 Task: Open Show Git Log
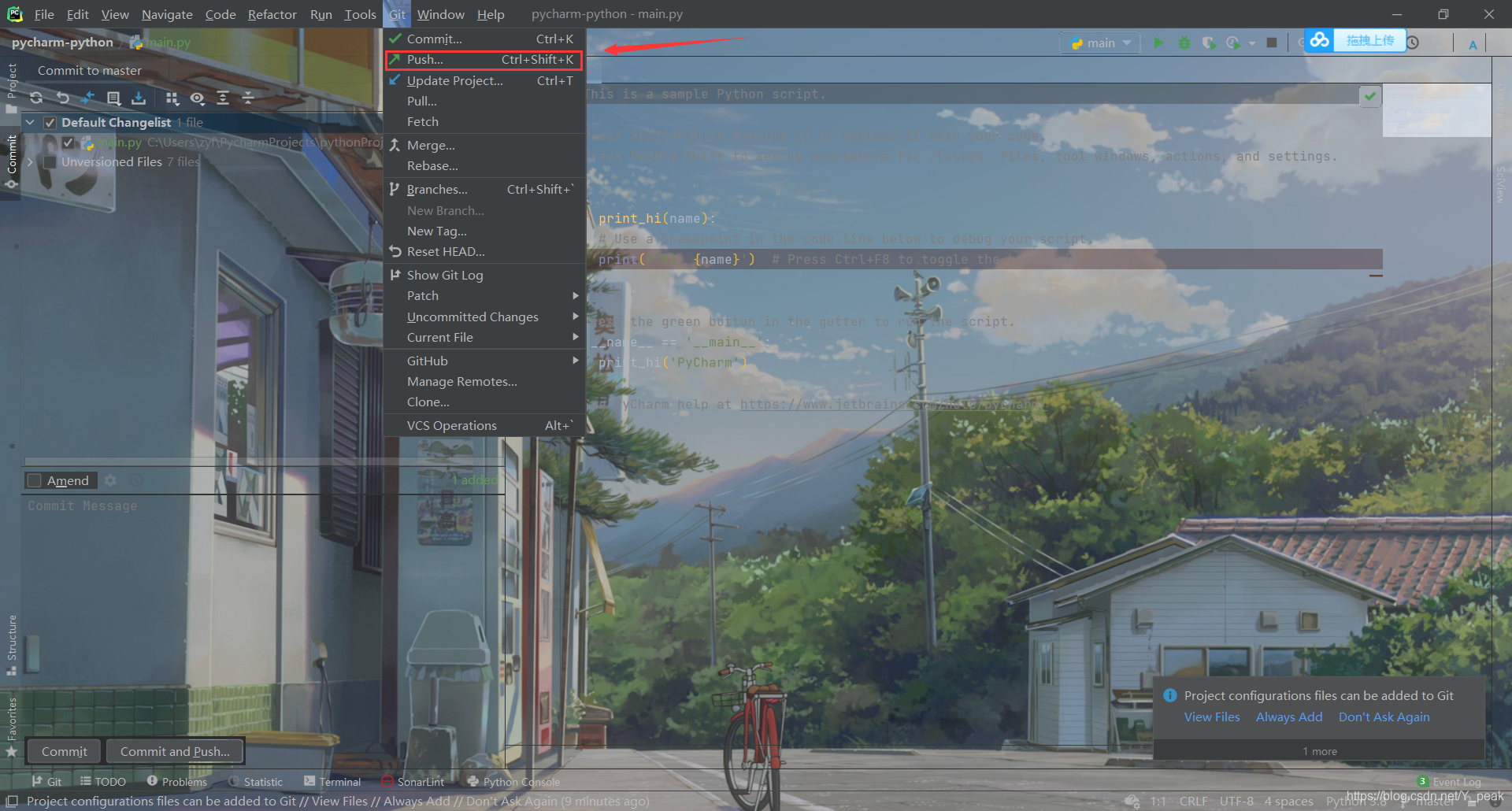(x=484, y=275)
